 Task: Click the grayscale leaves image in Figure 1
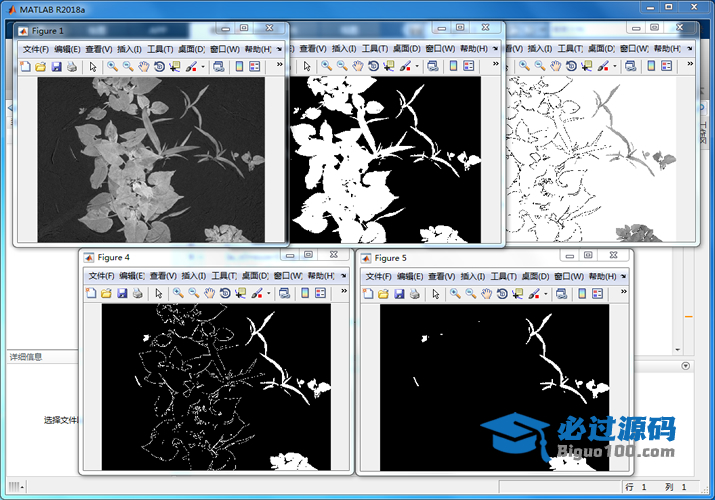click(151, 160)
